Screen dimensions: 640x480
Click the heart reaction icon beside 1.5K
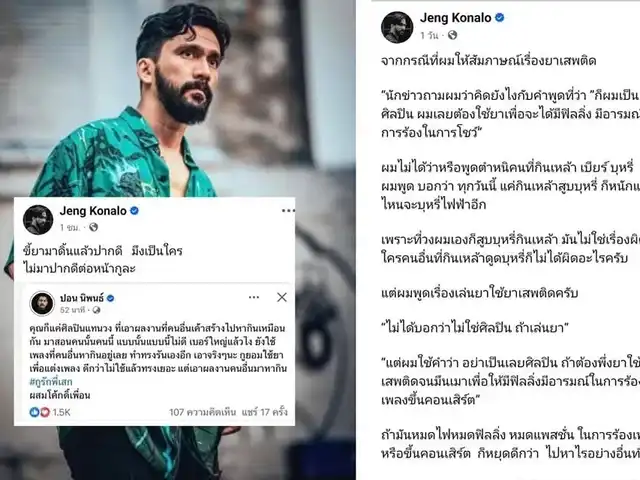point(44,412)
